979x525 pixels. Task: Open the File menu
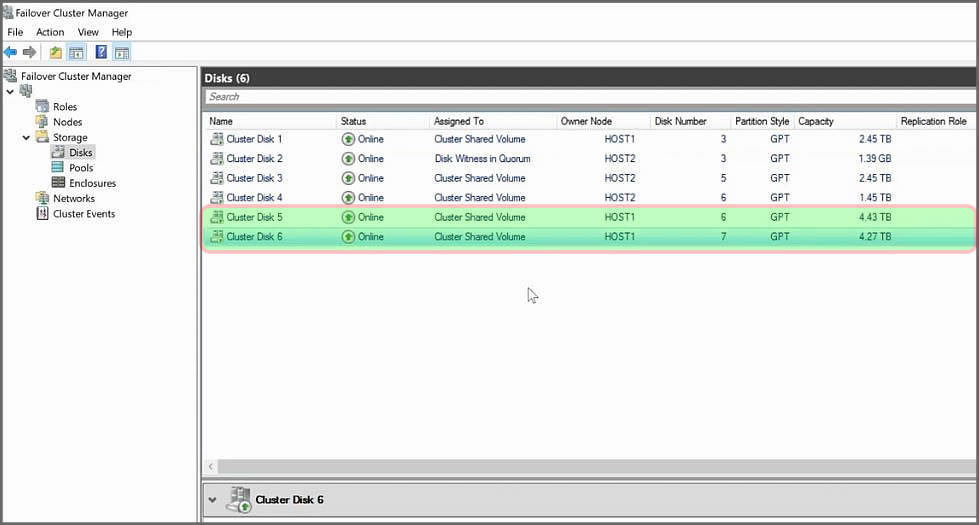coord(15,32)
